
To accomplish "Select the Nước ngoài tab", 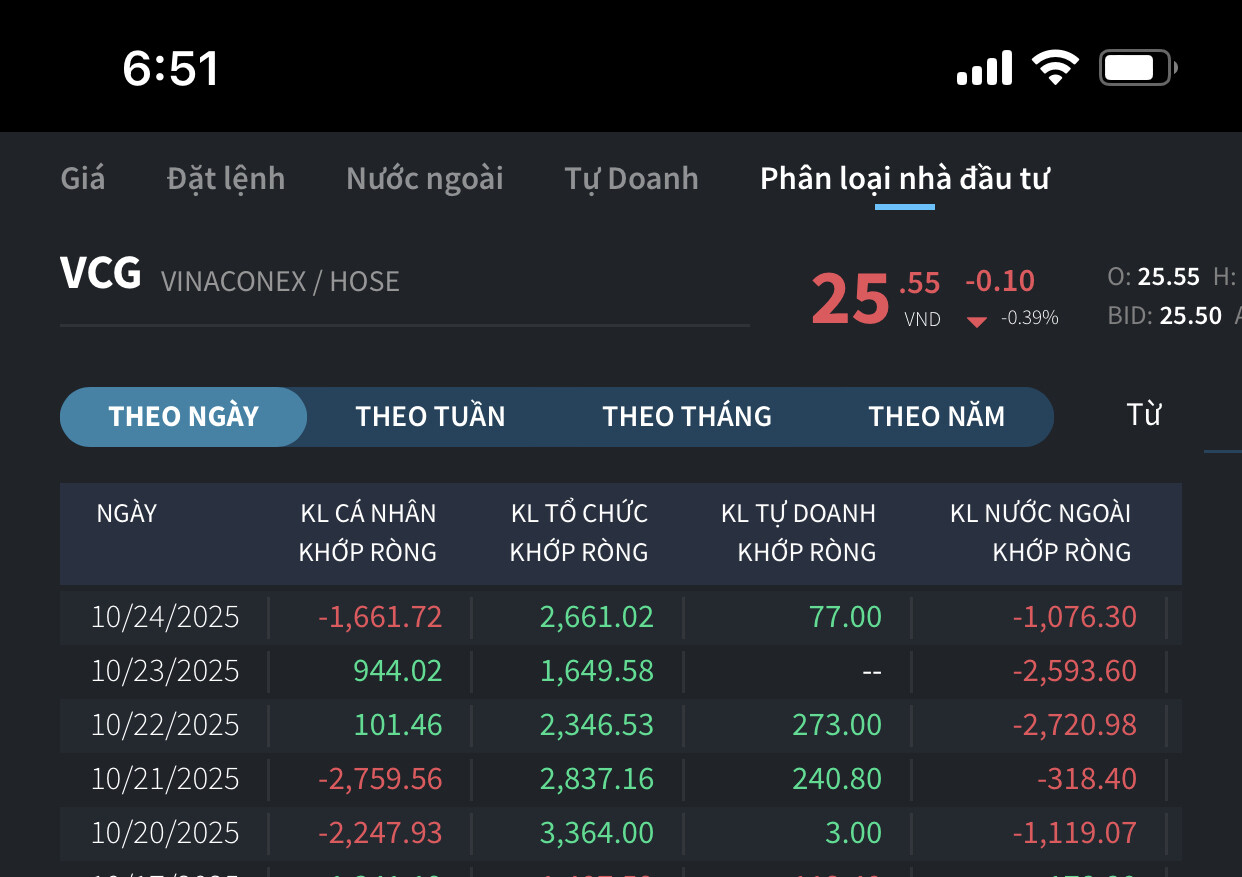I will point(424,179).
